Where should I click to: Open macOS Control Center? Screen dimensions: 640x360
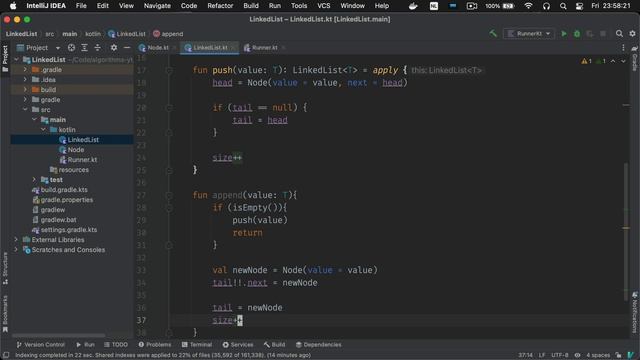pyautogui.click(x=579, y=6)
